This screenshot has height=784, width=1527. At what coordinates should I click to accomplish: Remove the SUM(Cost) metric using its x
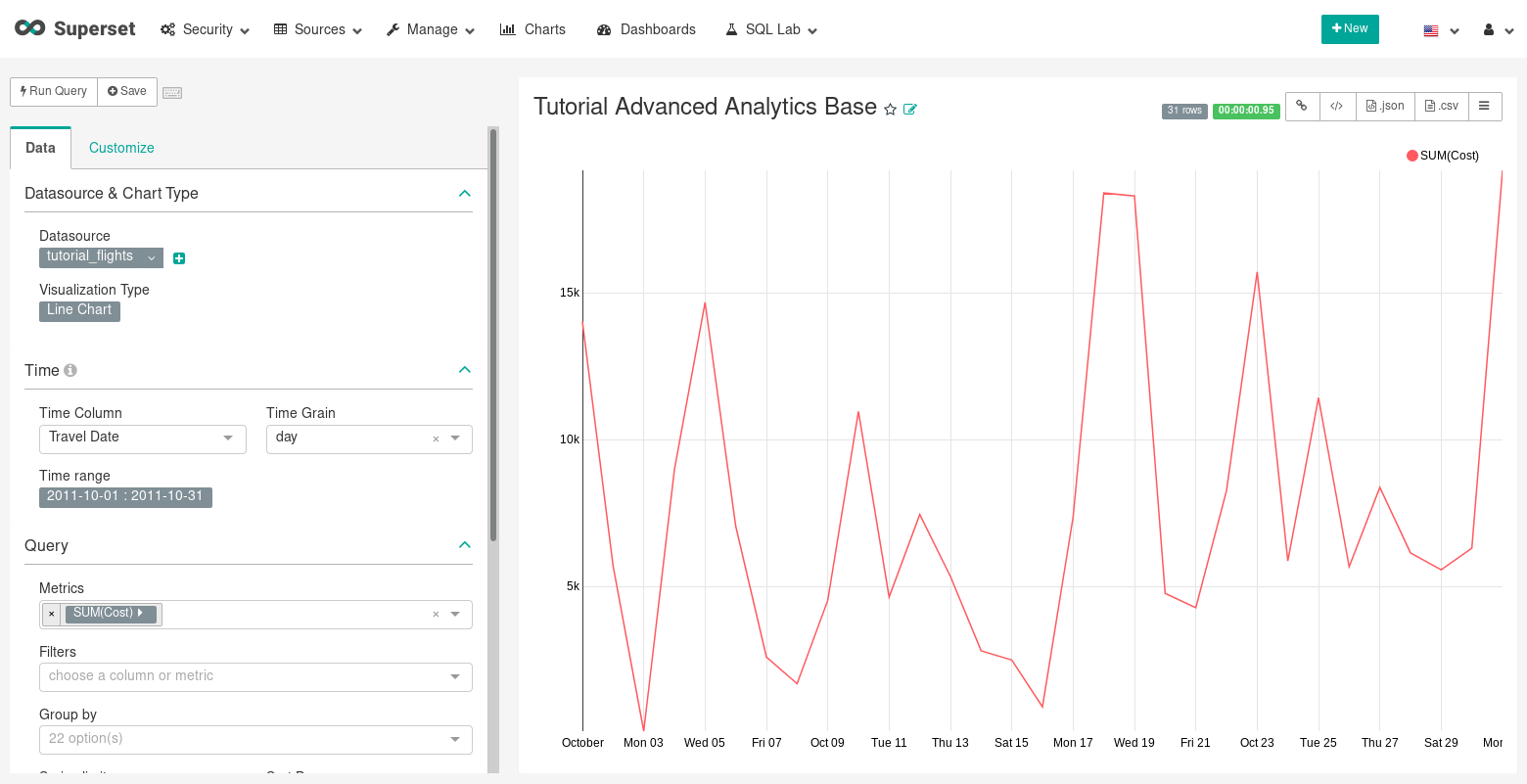52,614
